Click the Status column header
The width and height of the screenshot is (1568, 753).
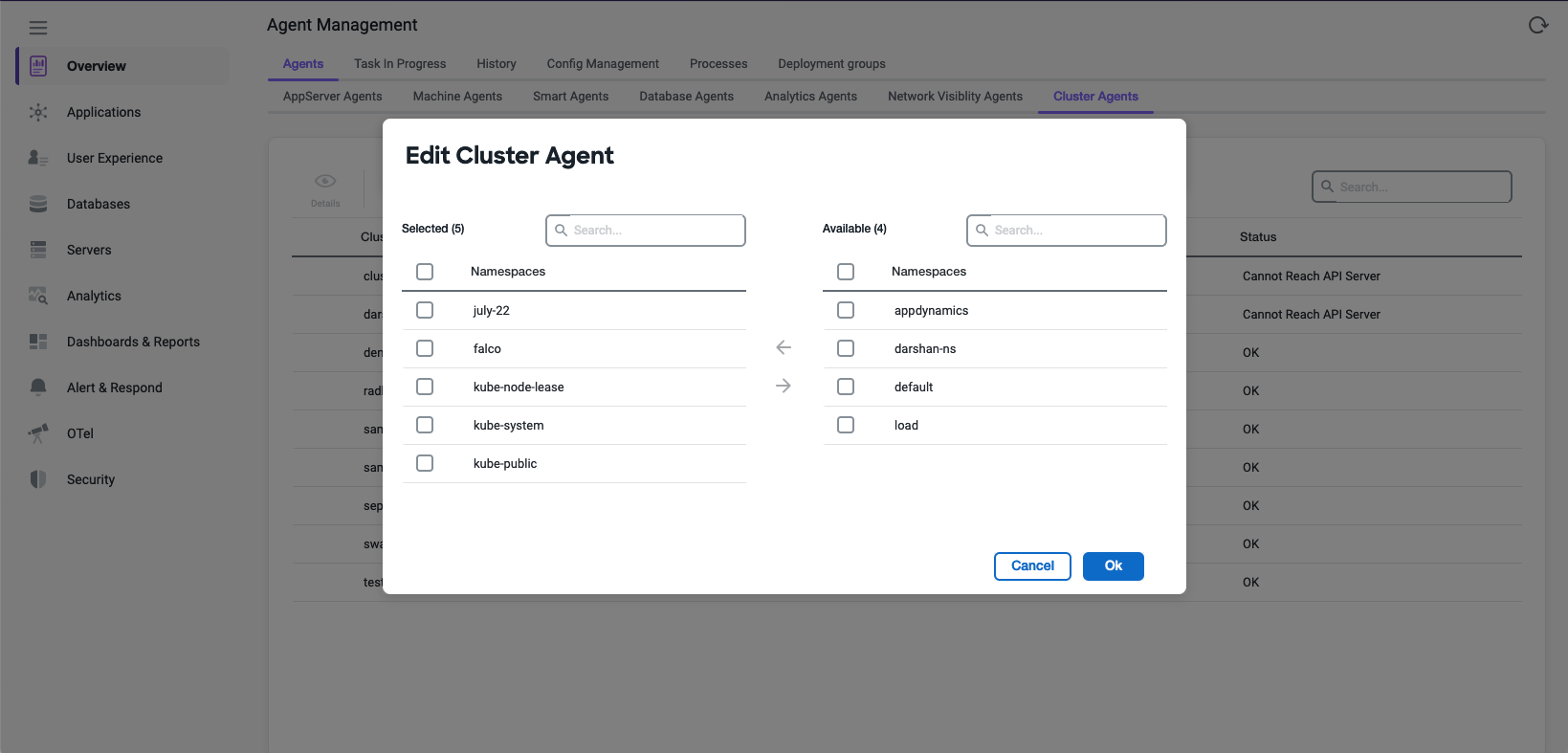click(1258, 237)
